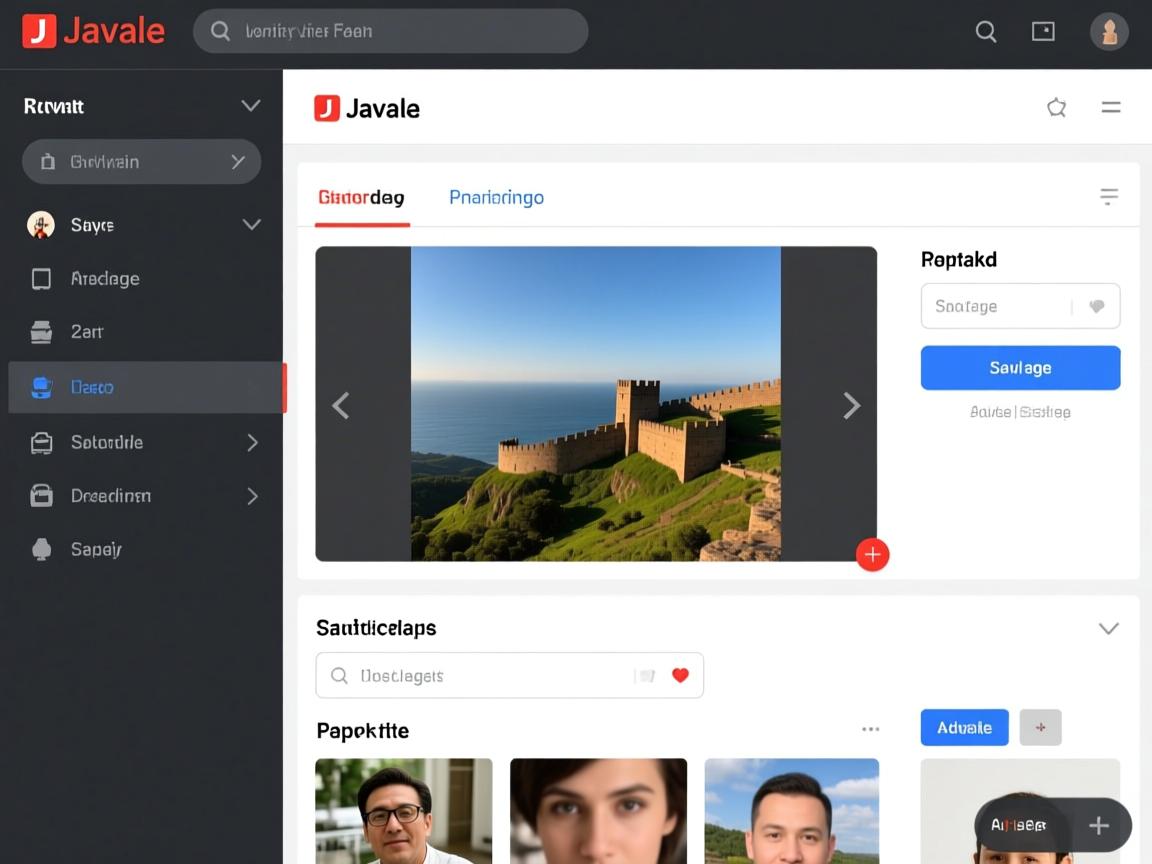Screen dimensions: 1152x864
Task: Open the man with glasses thumbnail
Action: tap(403, 811)
